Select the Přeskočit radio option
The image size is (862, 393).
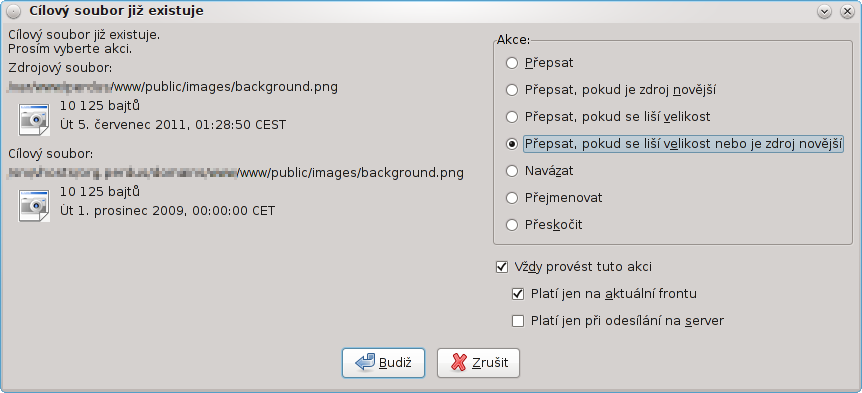pyautogui.click(x=545, y=224)
